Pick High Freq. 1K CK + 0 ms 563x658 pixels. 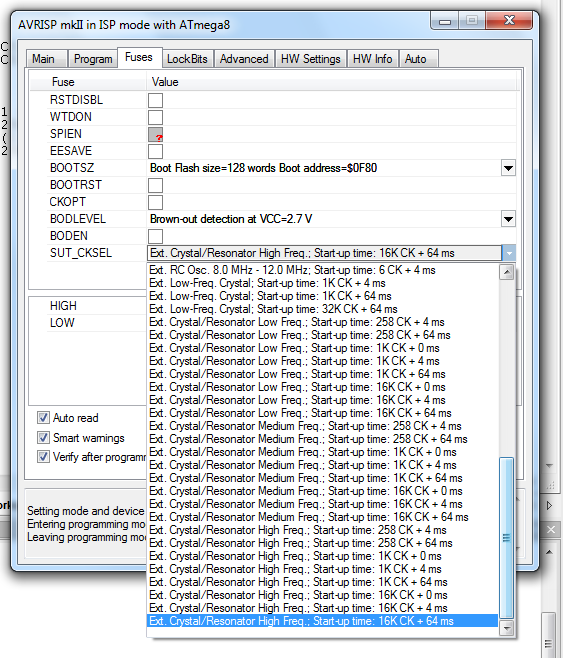(323, 556)
